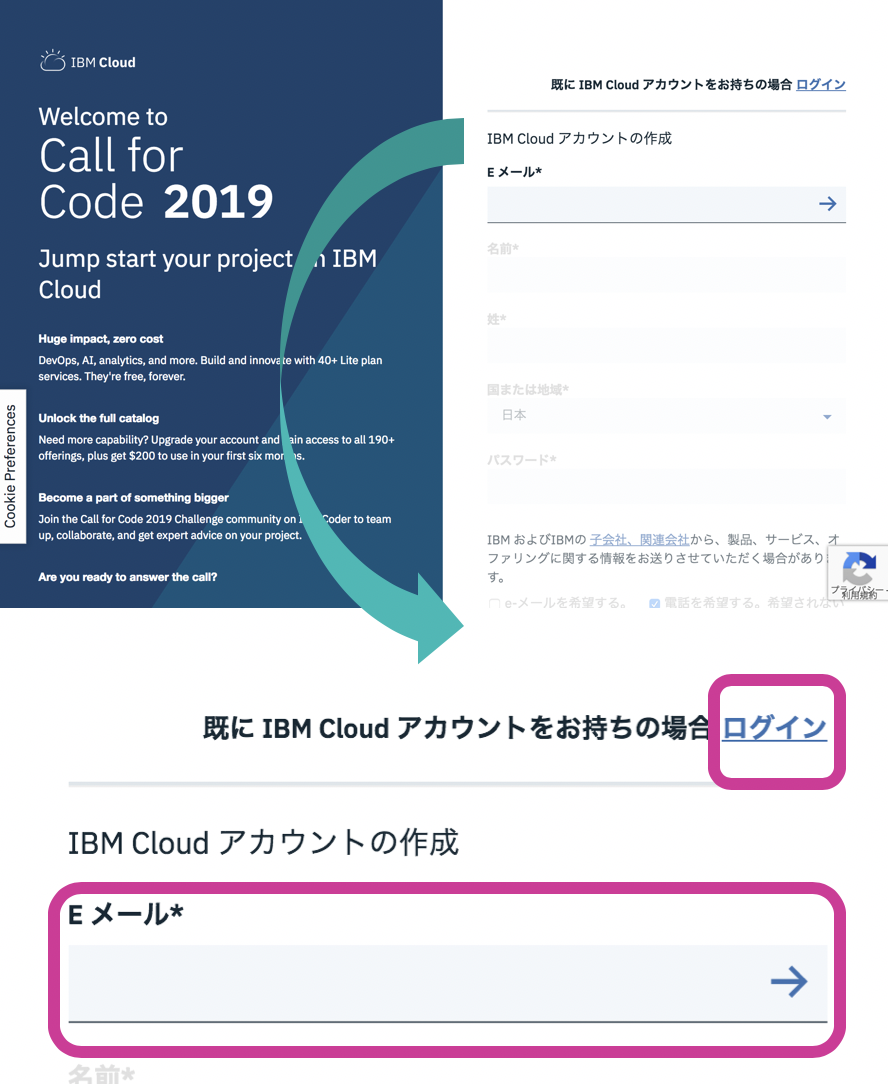Uncheck the 電話を希望する checkbox
The width and height of the screenshot is (888, 1084).
[x=654, y=604]
